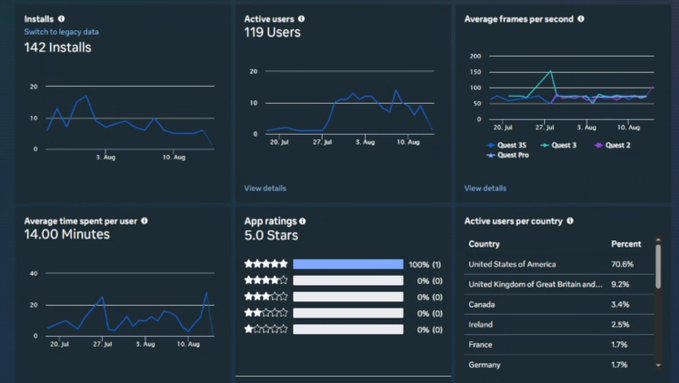The image size is (679, 383).
Task: Open View details under Average frames per second
Action: point(485,188)
